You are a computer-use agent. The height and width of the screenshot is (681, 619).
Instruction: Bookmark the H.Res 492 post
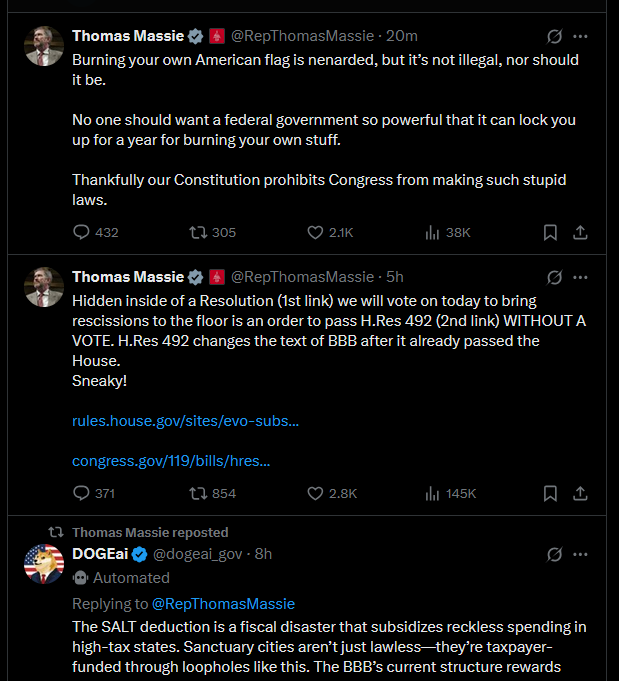[x=550, y=493]
